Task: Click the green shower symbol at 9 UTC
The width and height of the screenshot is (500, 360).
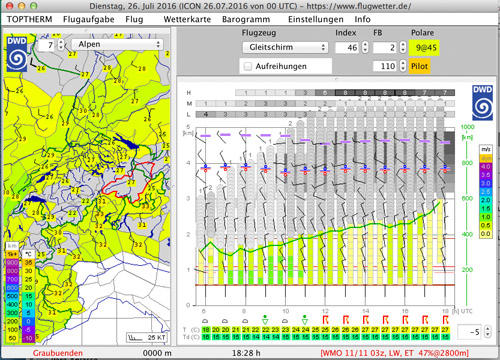Action: (x=265, y=320)
